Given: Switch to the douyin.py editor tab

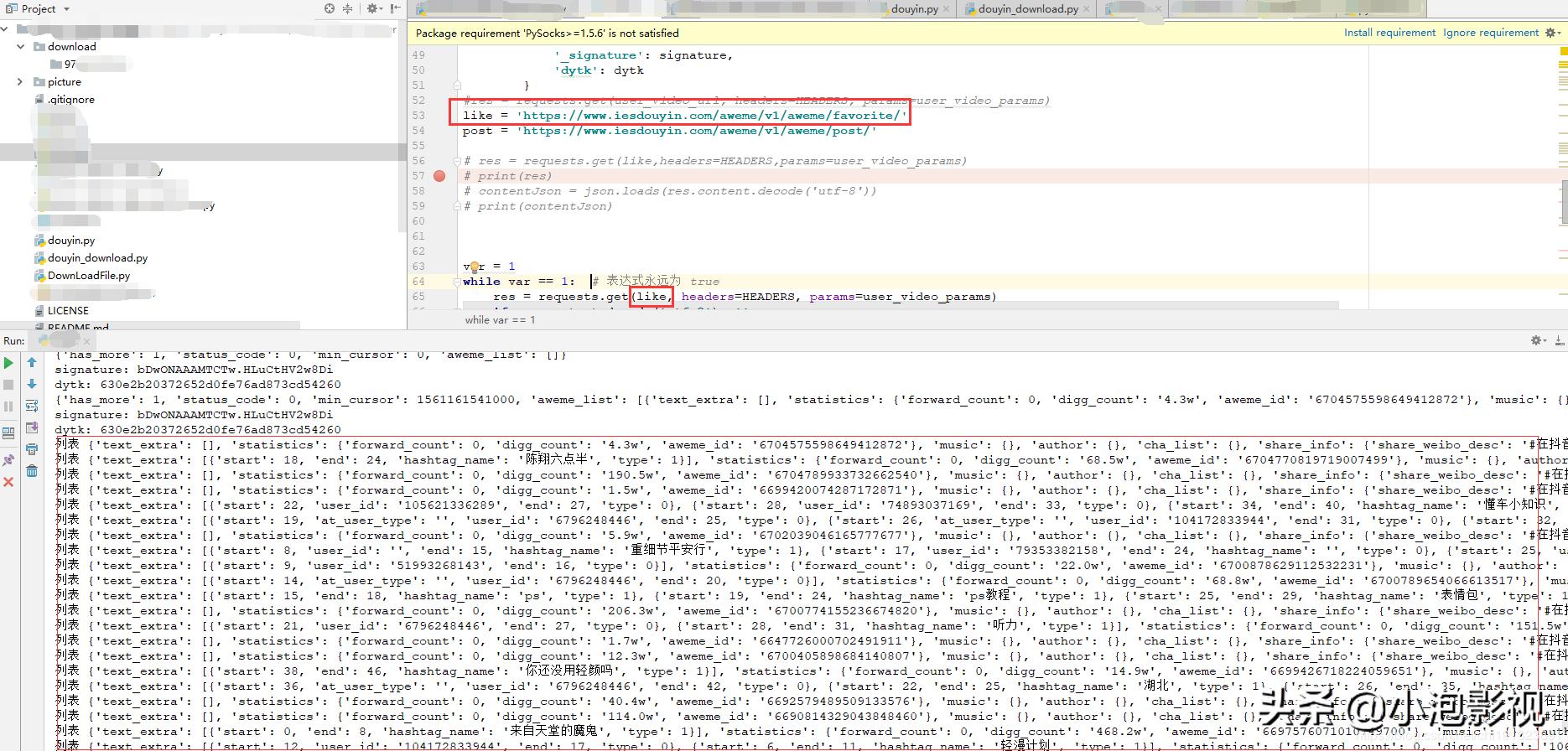Looking at the screenshot, I should coord(914,9).
